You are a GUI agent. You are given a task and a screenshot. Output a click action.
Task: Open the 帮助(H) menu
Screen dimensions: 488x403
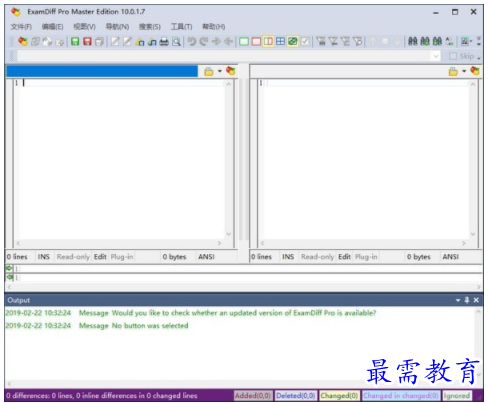pyautogui.click(x=214, y=27)
